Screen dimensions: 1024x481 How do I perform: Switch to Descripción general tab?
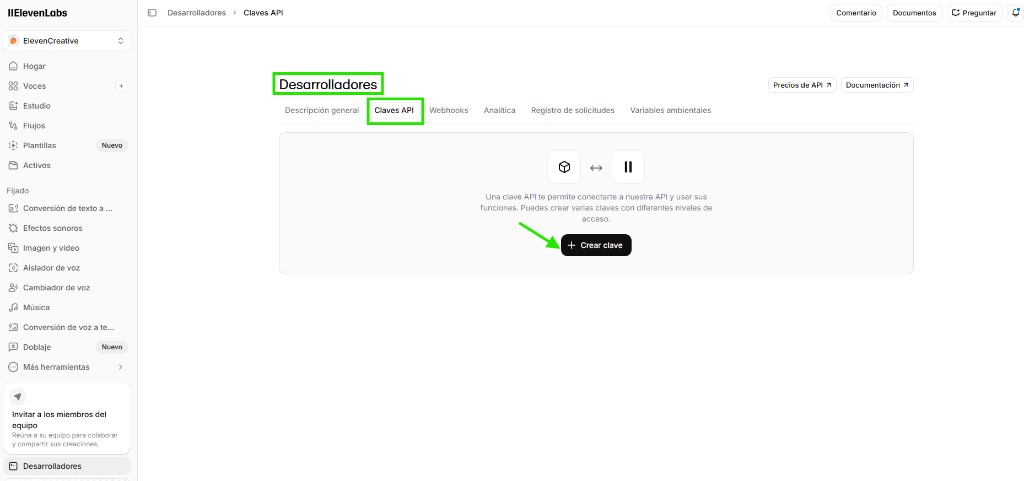(x=322, y=110)
